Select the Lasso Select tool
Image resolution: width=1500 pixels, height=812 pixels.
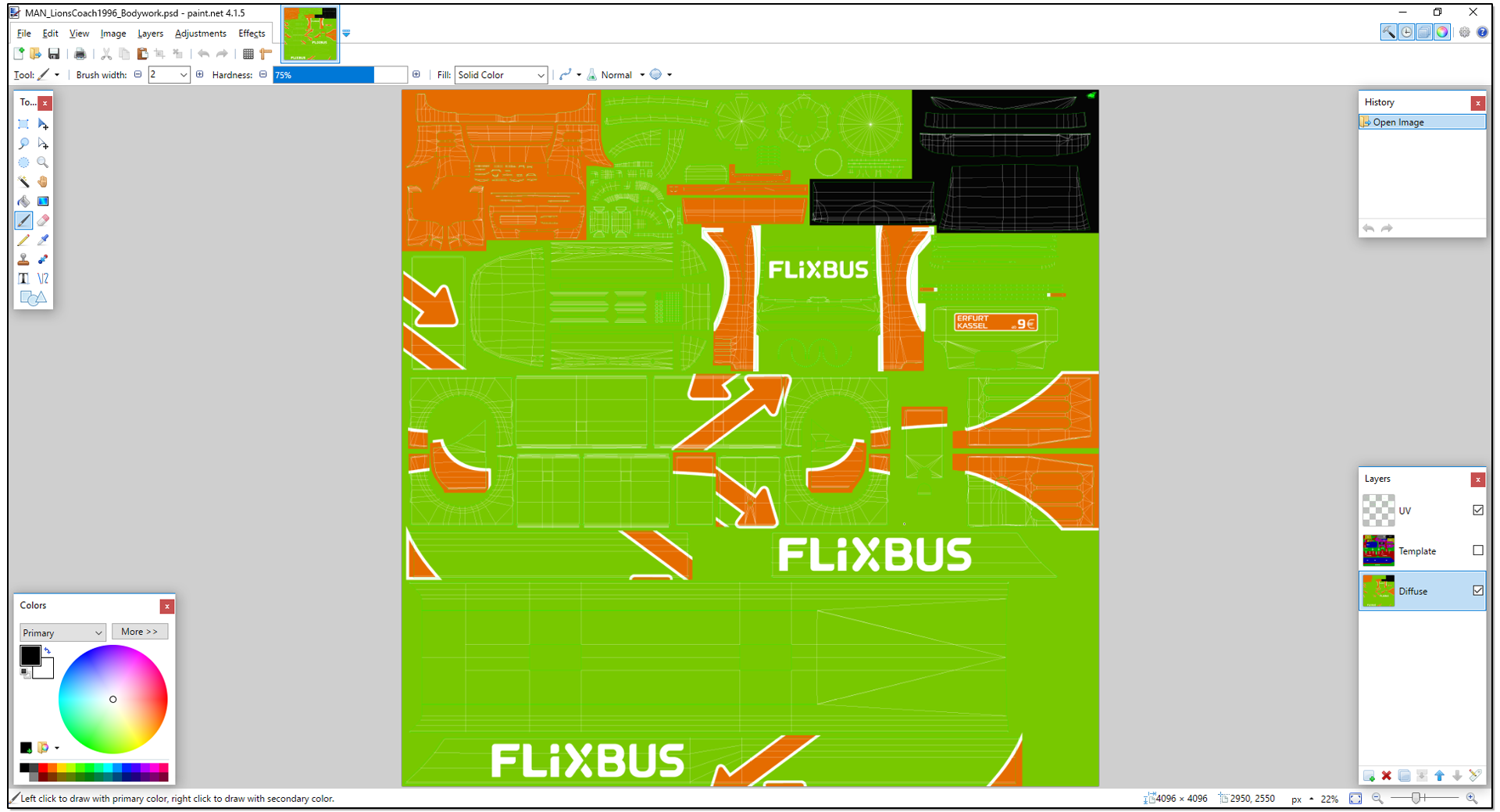click(x=23, y=144)
